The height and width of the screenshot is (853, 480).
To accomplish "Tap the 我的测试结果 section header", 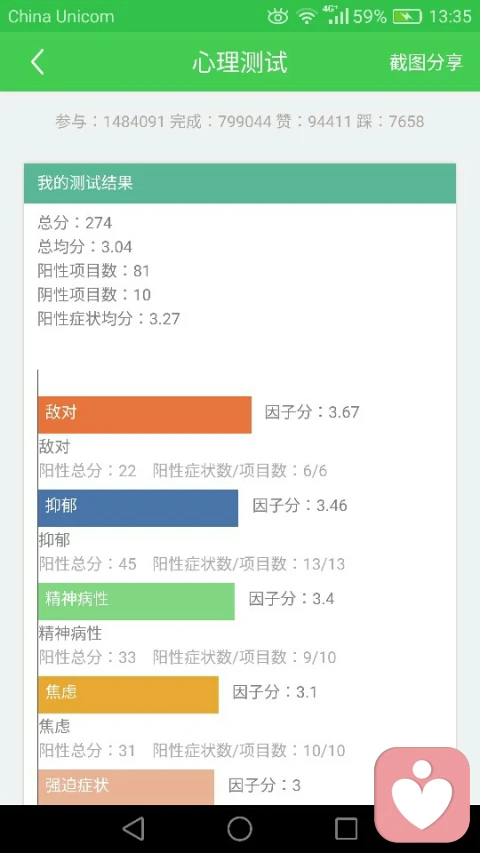I will [239, 183].
